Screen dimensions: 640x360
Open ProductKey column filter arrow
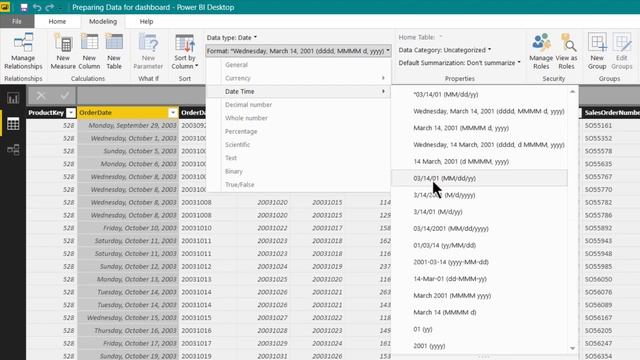[x=71, y=113]
